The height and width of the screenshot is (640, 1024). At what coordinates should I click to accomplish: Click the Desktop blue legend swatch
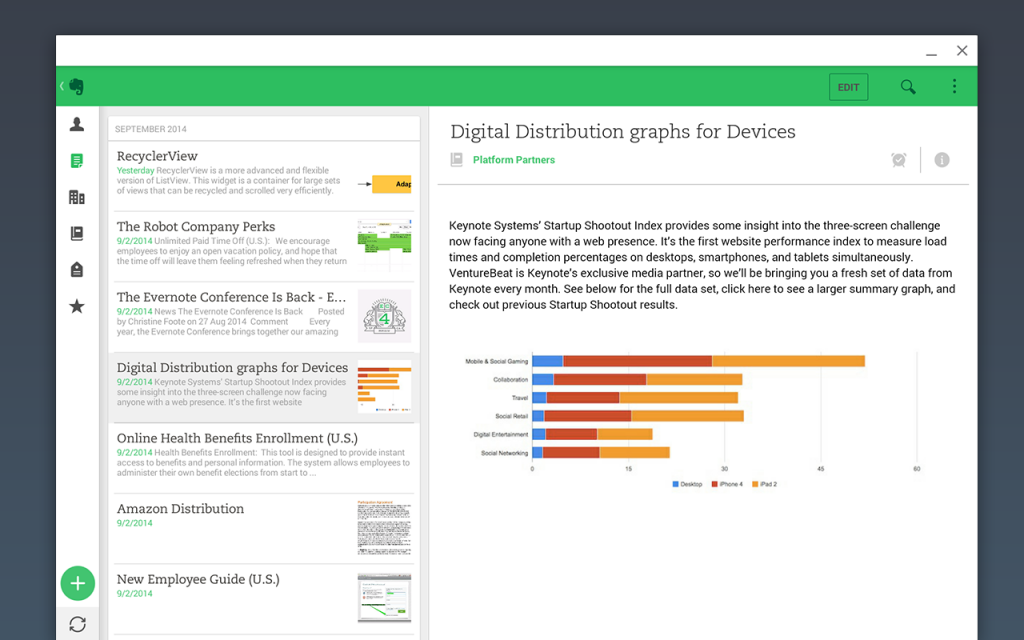tap(676, 484)
